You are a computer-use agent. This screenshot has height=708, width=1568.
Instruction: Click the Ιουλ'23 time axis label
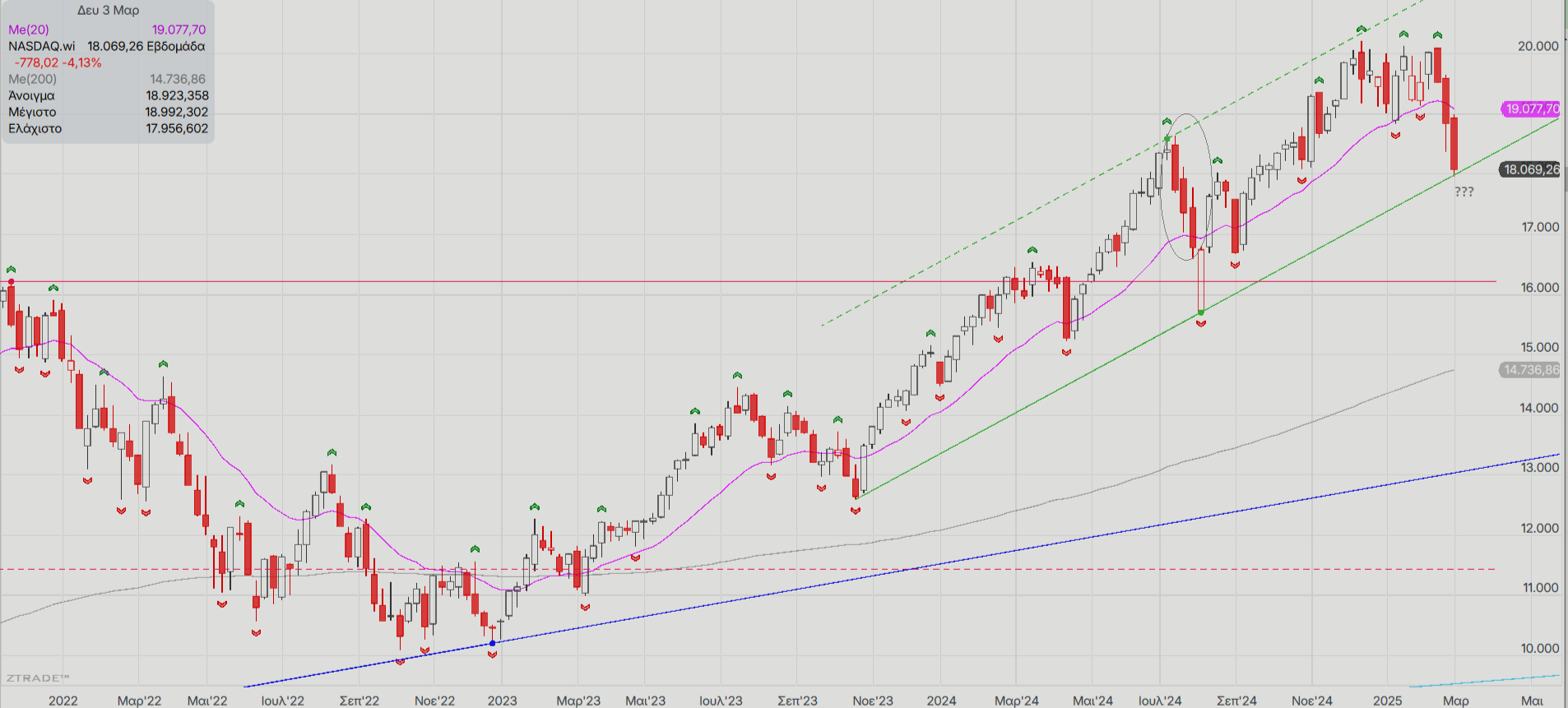click(x=721, y=701)
